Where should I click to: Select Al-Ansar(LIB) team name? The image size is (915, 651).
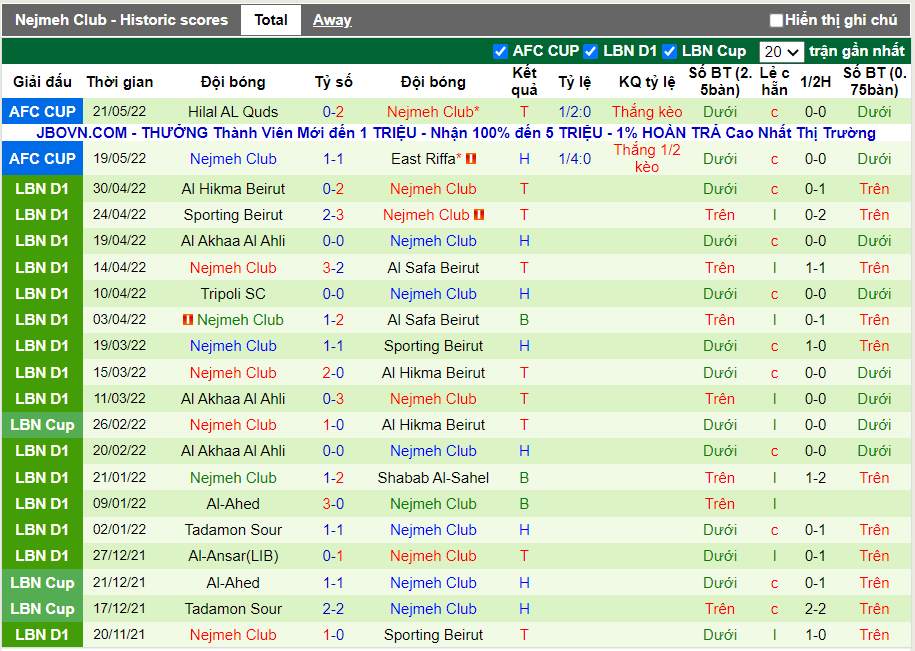point(233,556)
